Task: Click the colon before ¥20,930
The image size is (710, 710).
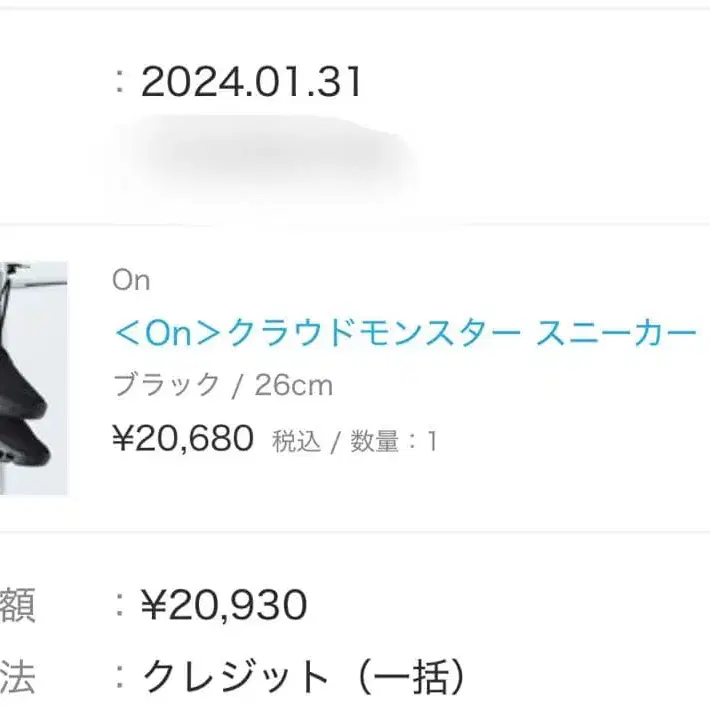Action: pyautogui.click(x=121, y=605)
